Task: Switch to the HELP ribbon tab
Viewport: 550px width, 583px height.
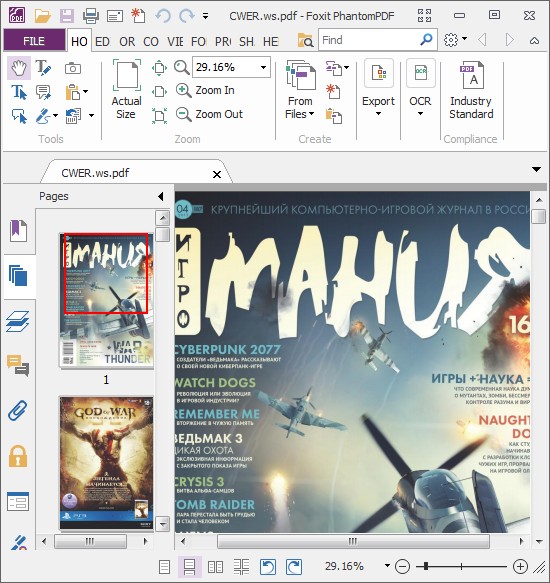Action: 271,41
